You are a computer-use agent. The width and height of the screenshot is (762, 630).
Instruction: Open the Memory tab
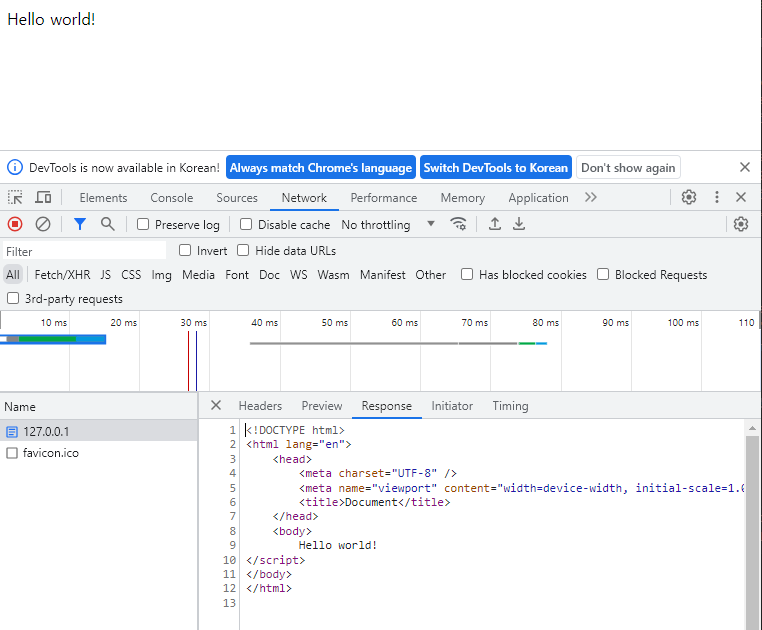463,198
